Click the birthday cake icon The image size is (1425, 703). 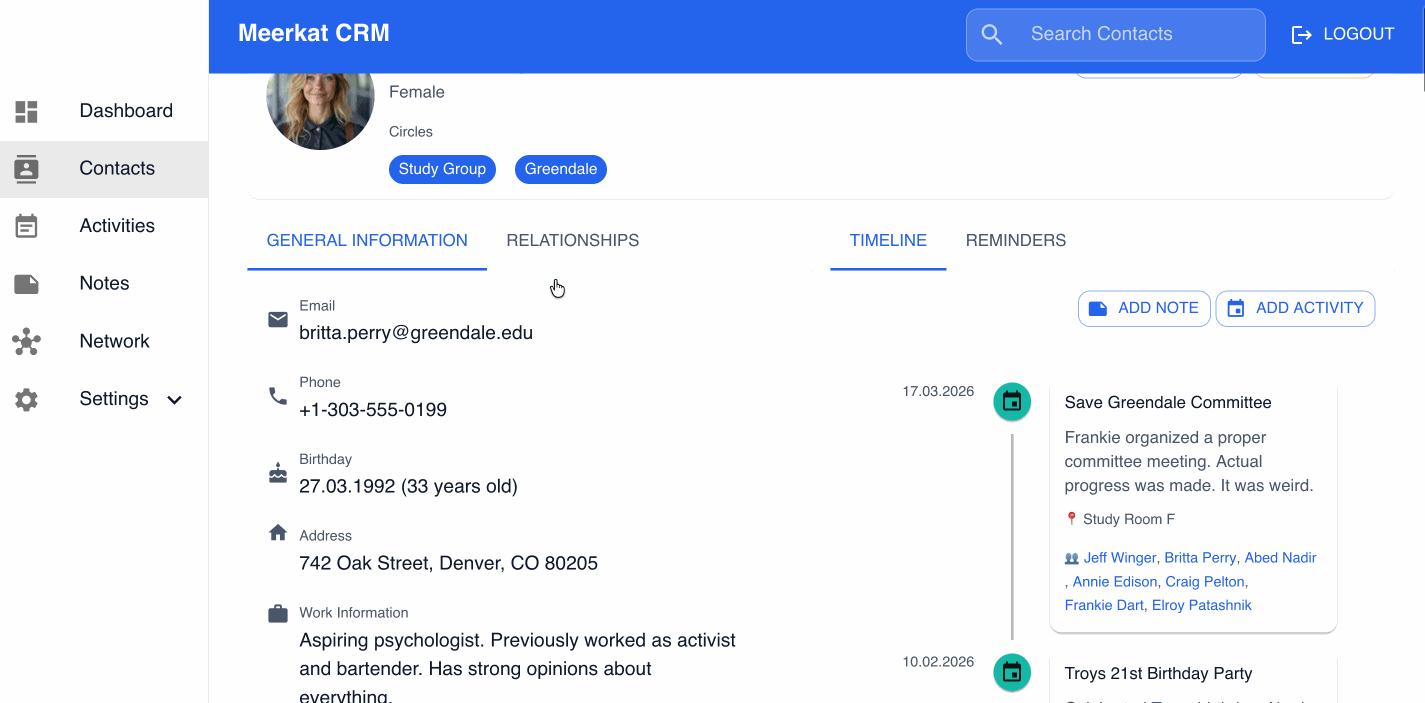click(278, 473)
